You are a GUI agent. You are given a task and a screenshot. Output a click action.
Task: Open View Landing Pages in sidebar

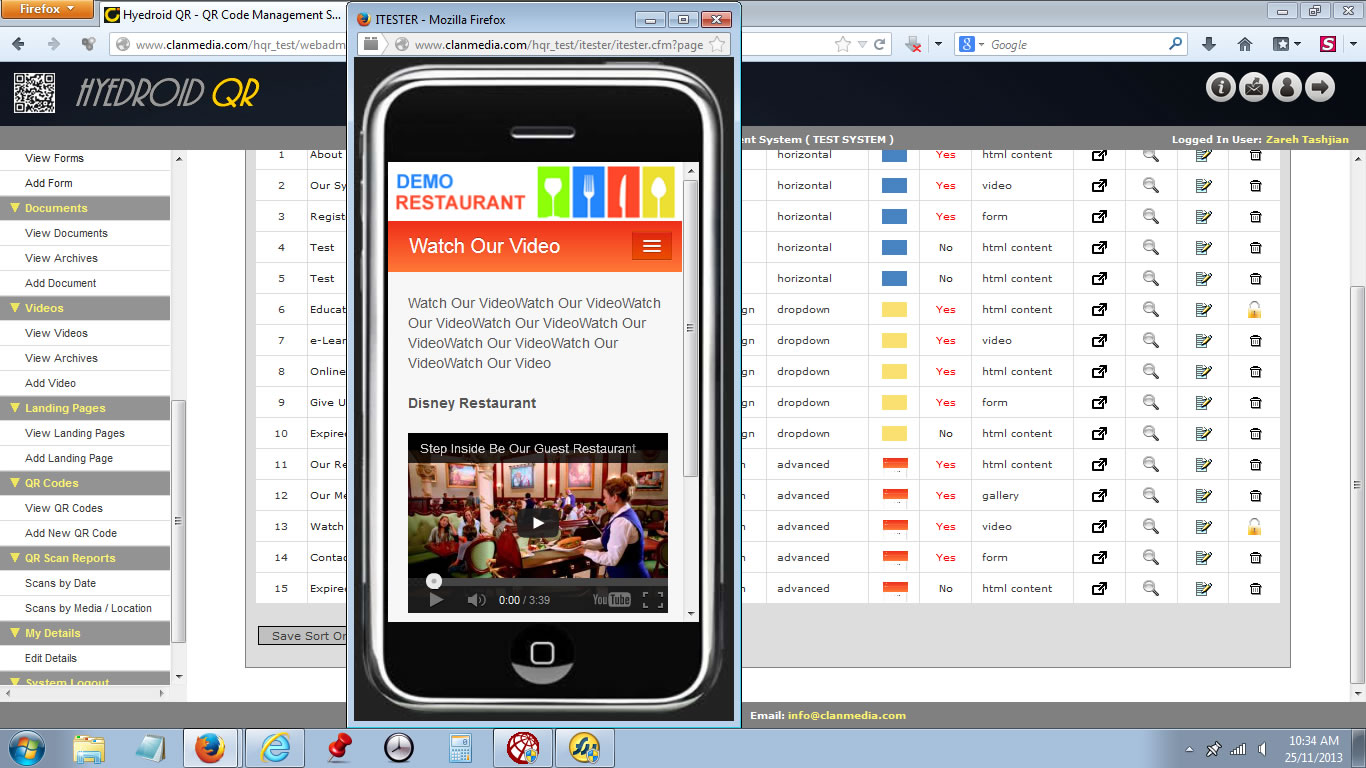point(75,433)
